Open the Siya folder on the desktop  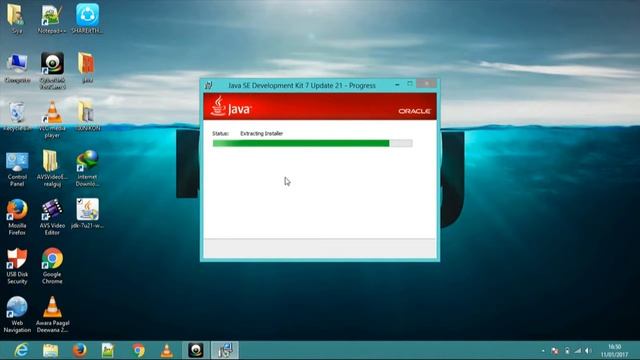[x=16, y=18]
